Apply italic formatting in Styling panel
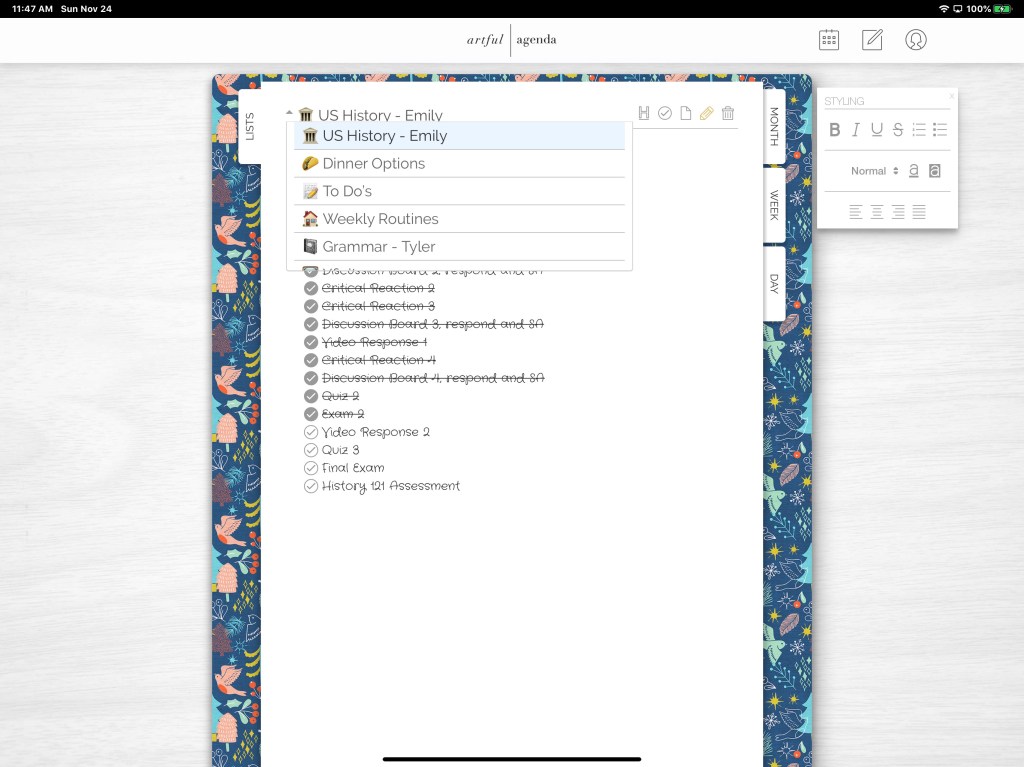This screenshot has height=767, width=1024. tap(856, 130)
